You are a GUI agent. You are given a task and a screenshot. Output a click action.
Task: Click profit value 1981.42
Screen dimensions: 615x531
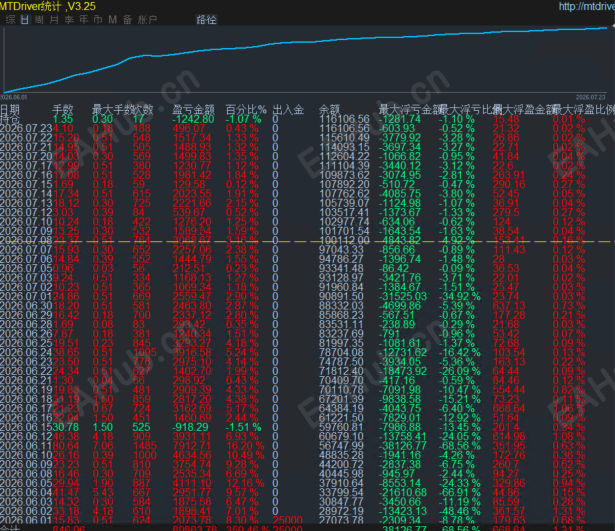(192, 175)
